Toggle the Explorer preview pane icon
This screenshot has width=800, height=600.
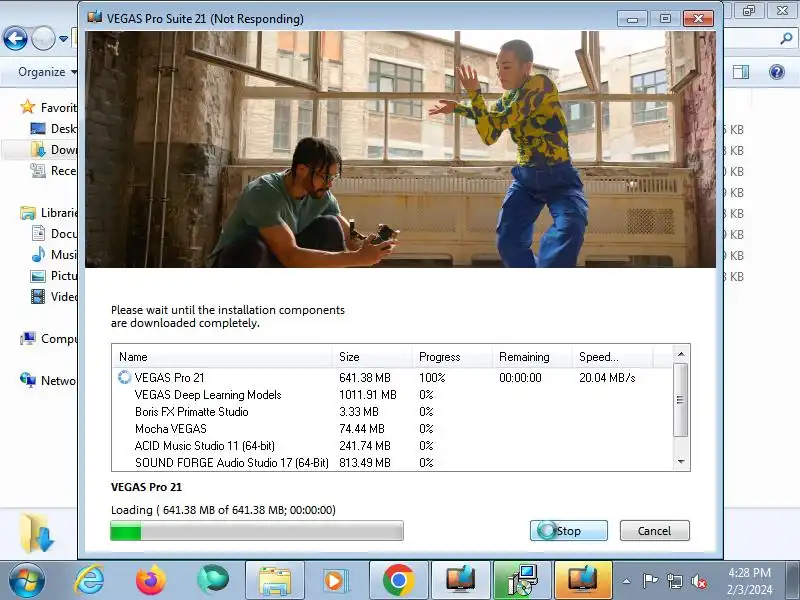(741, 72)
